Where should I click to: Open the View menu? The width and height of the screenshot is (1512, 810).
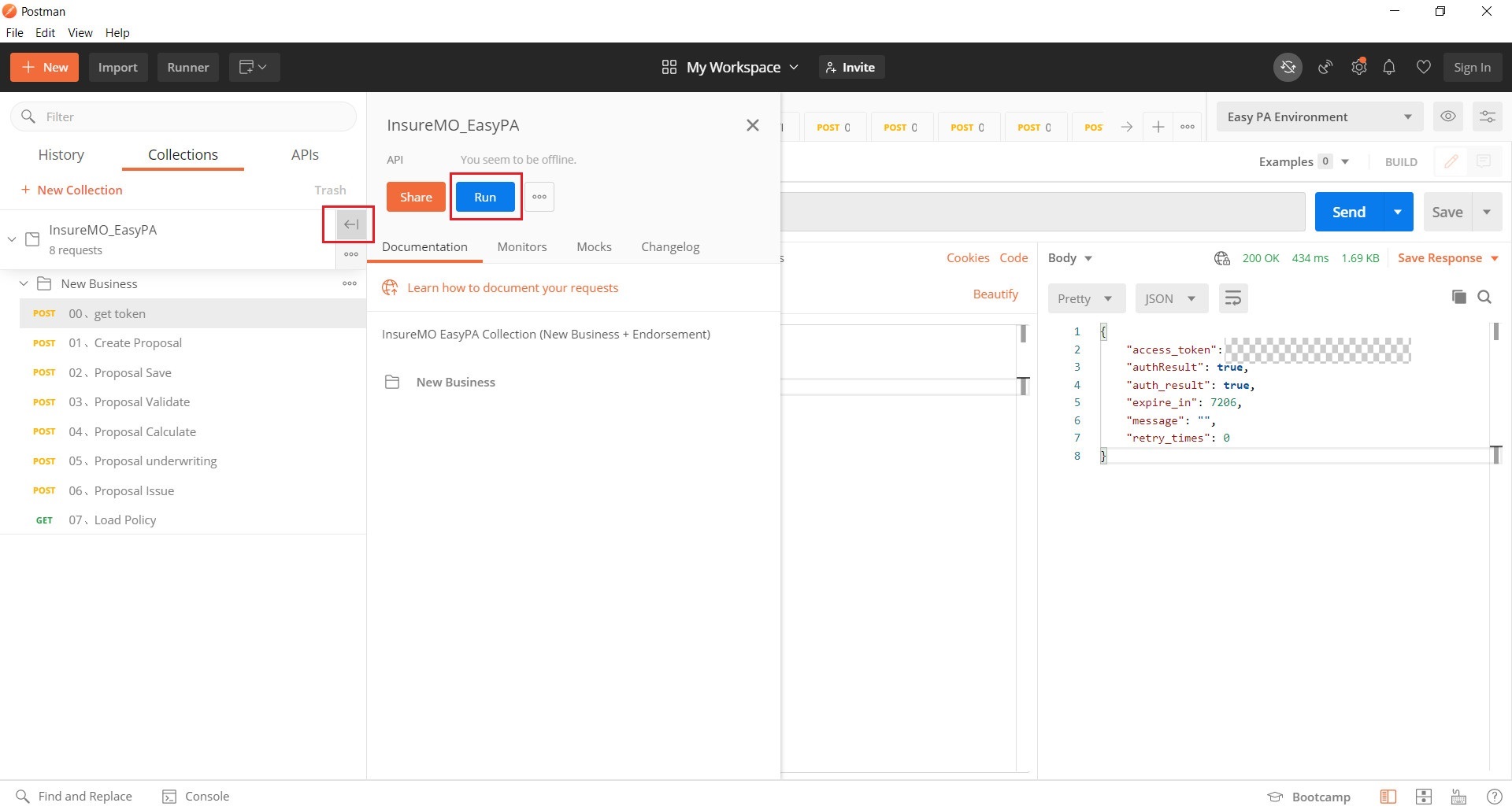click(80, 33)
